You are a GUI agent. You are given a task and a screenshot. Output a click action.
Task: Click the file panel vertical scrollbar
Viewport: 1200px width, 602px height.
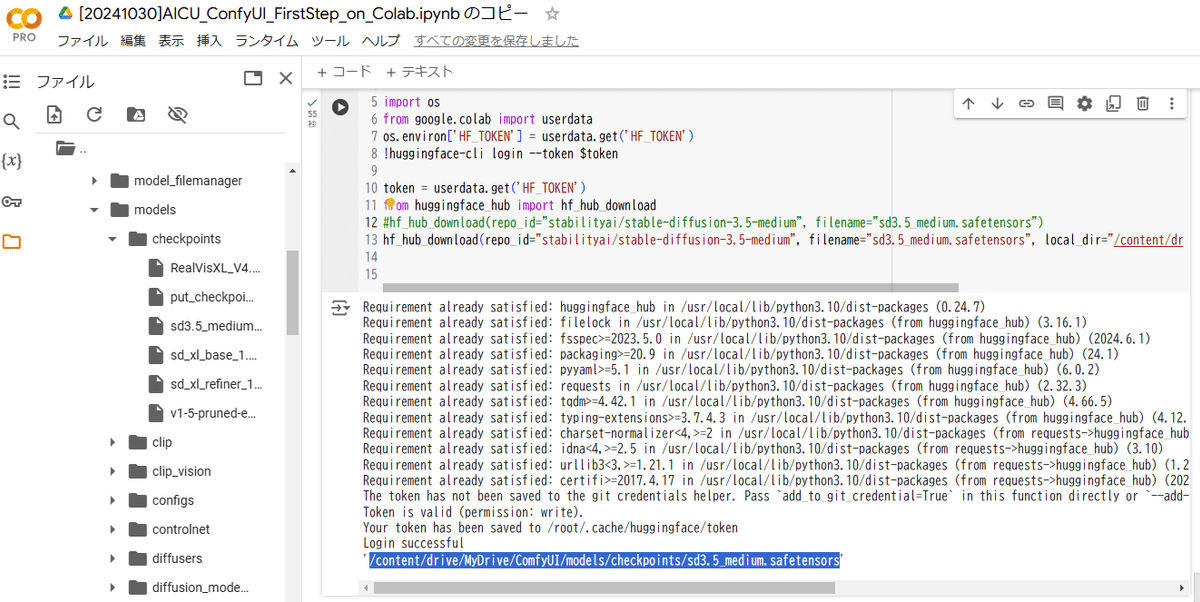[x=292, y=292]
